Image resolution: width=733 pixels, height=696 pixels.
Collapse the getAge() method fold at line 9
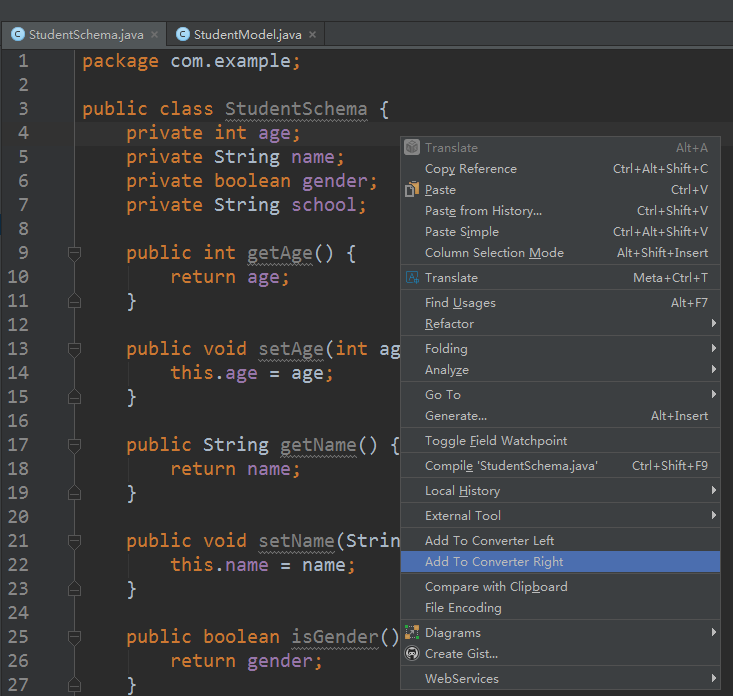coord(74,253)
